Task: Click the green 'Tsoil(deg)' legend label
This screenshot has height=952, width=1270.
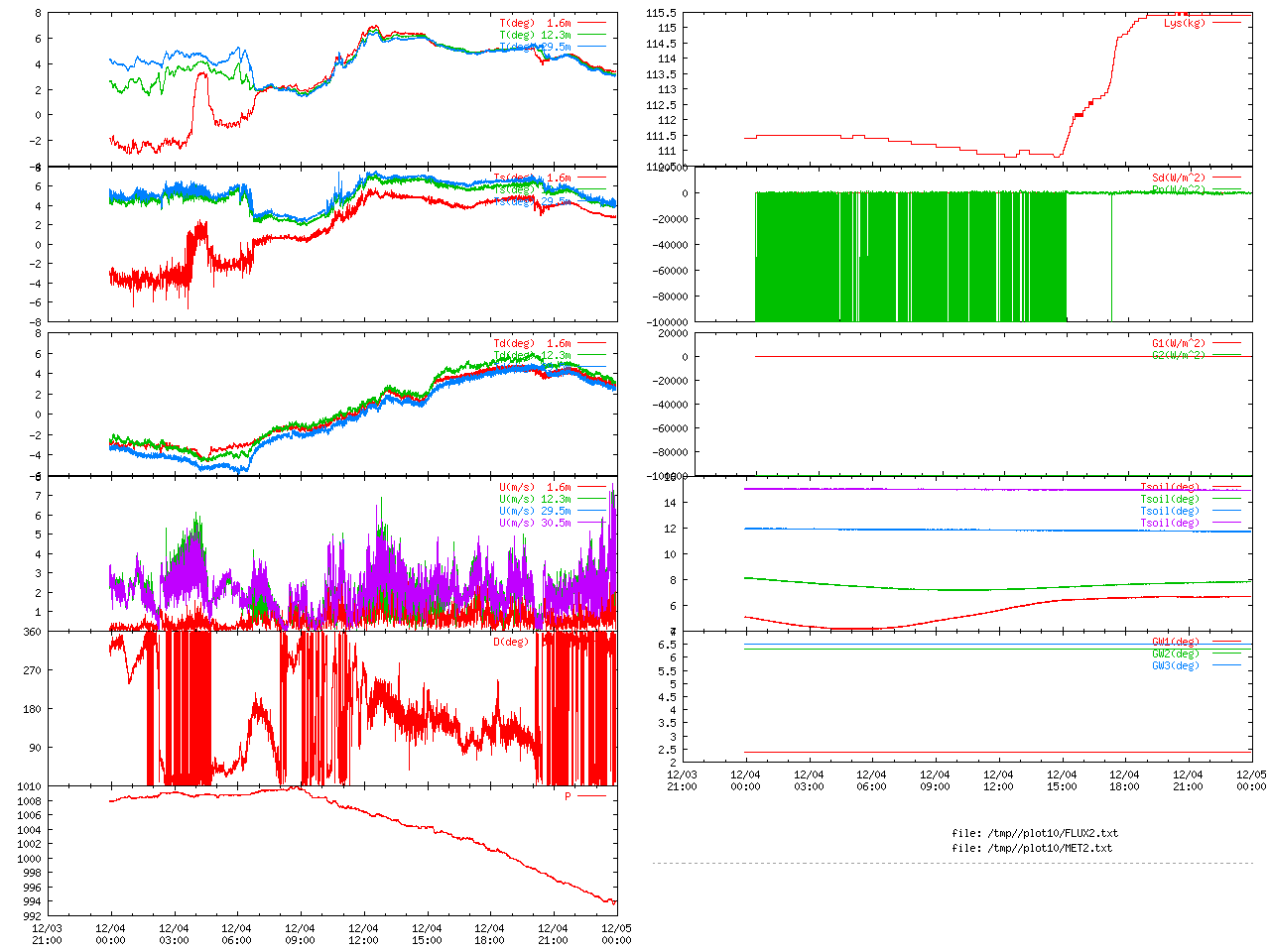Action: point(1170,499)
